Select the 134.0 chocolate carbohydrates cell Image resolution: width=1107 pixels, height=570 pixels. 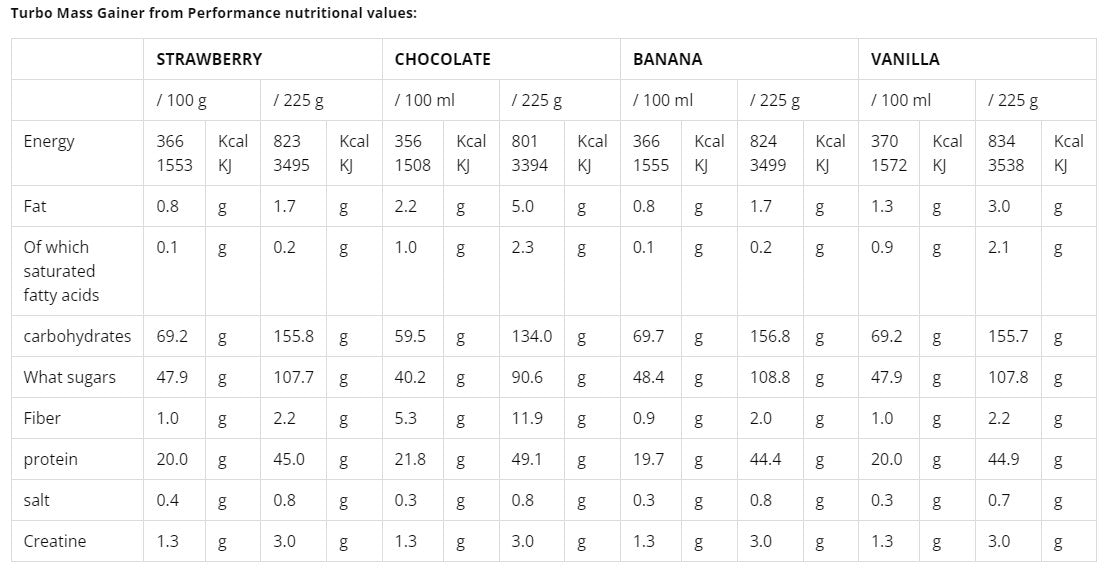point(531,336)
